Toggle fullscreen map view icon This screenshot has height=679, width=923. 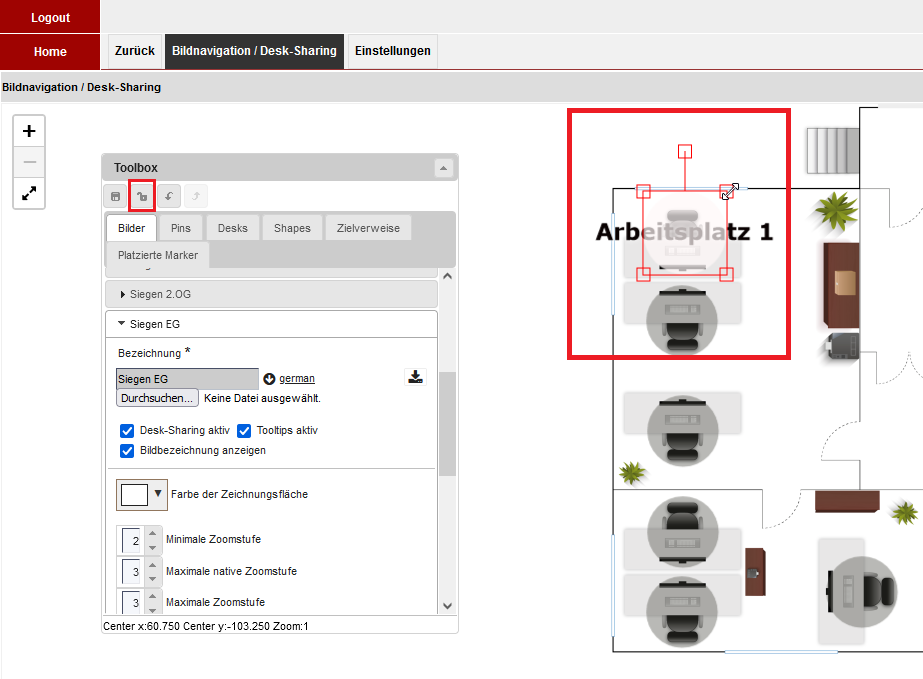29,193
